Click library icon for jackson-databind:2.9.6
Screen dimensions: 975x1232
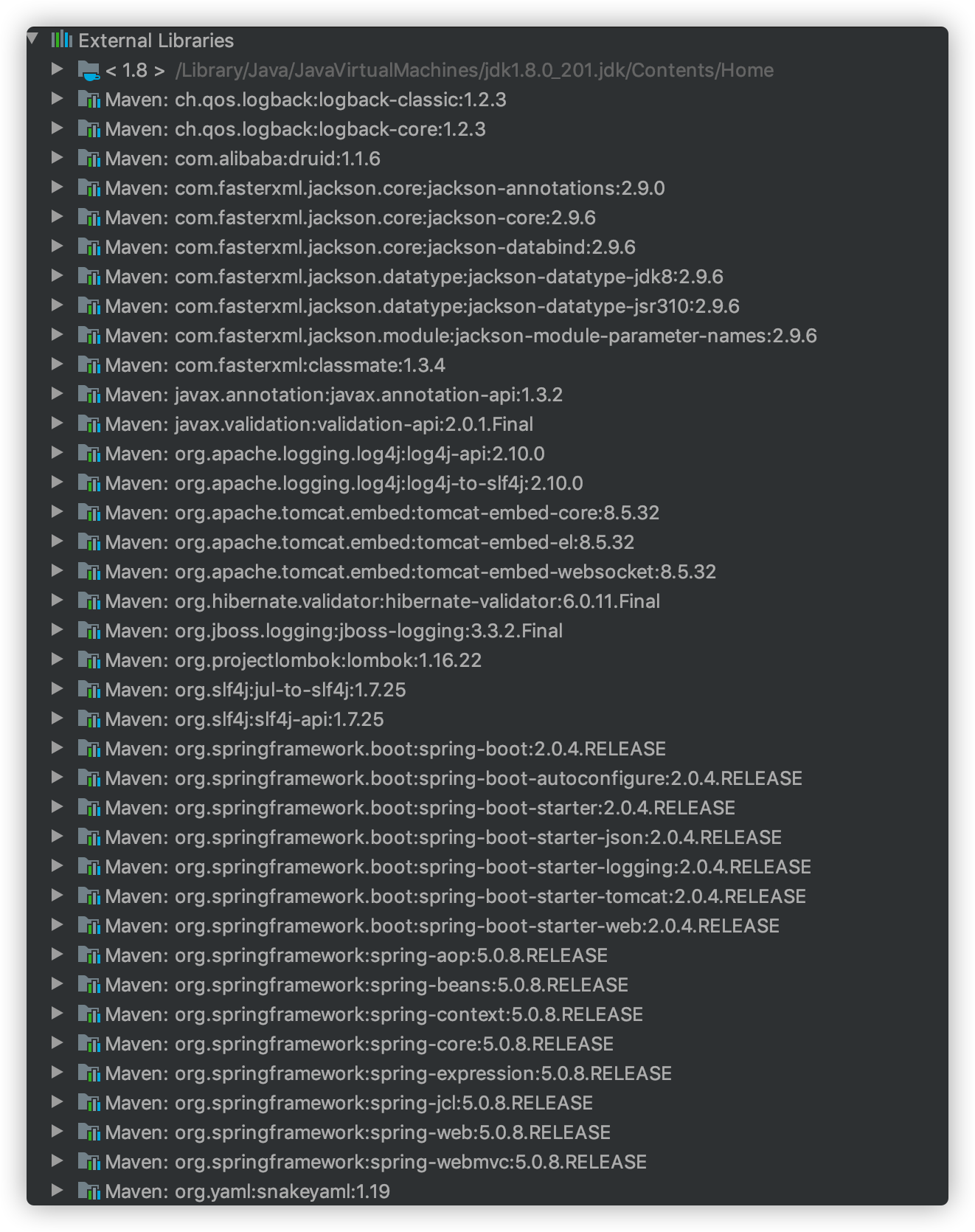[89, 247]
